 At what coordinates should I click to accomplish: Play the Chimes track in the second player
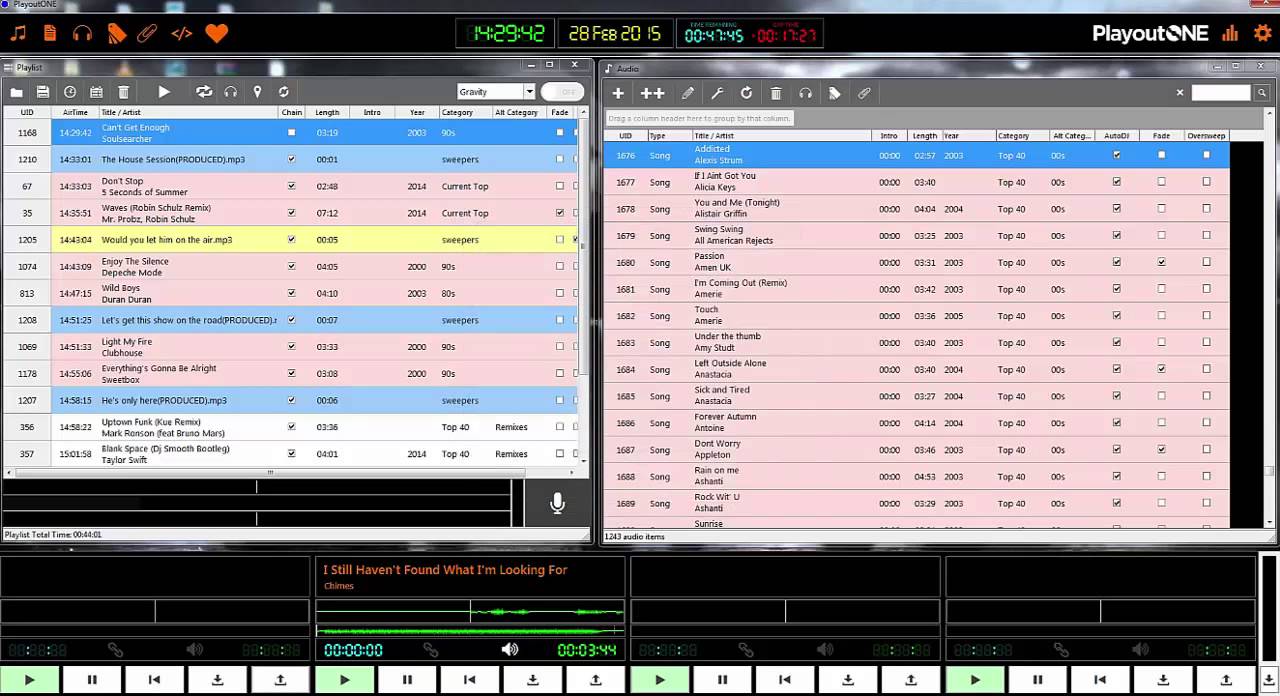pyautogui.click(x=345, y=680)
